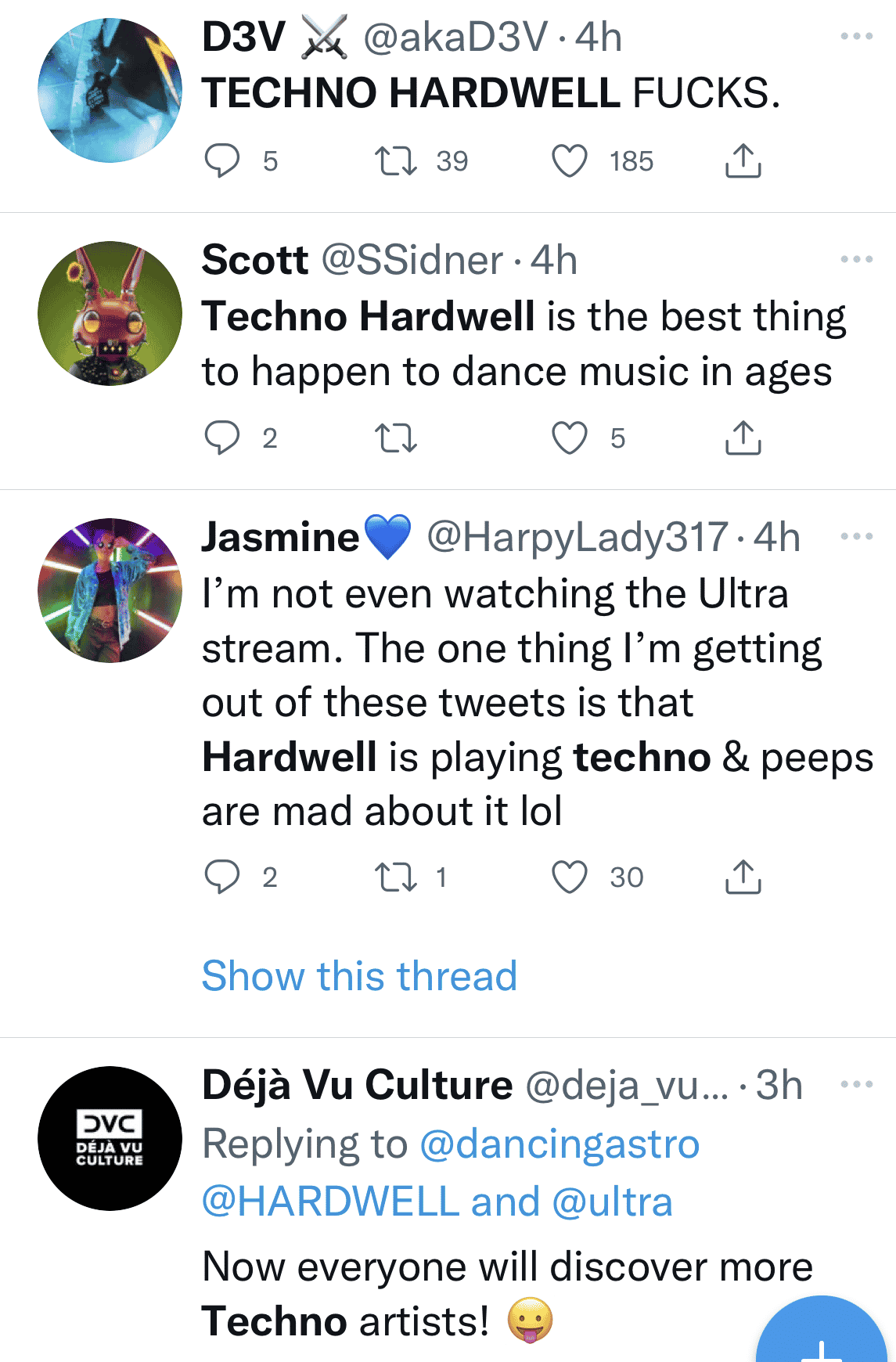Open more options on Scott's tweet
The height and width of the screenshot is (1362, 896).
coord(856,259)
